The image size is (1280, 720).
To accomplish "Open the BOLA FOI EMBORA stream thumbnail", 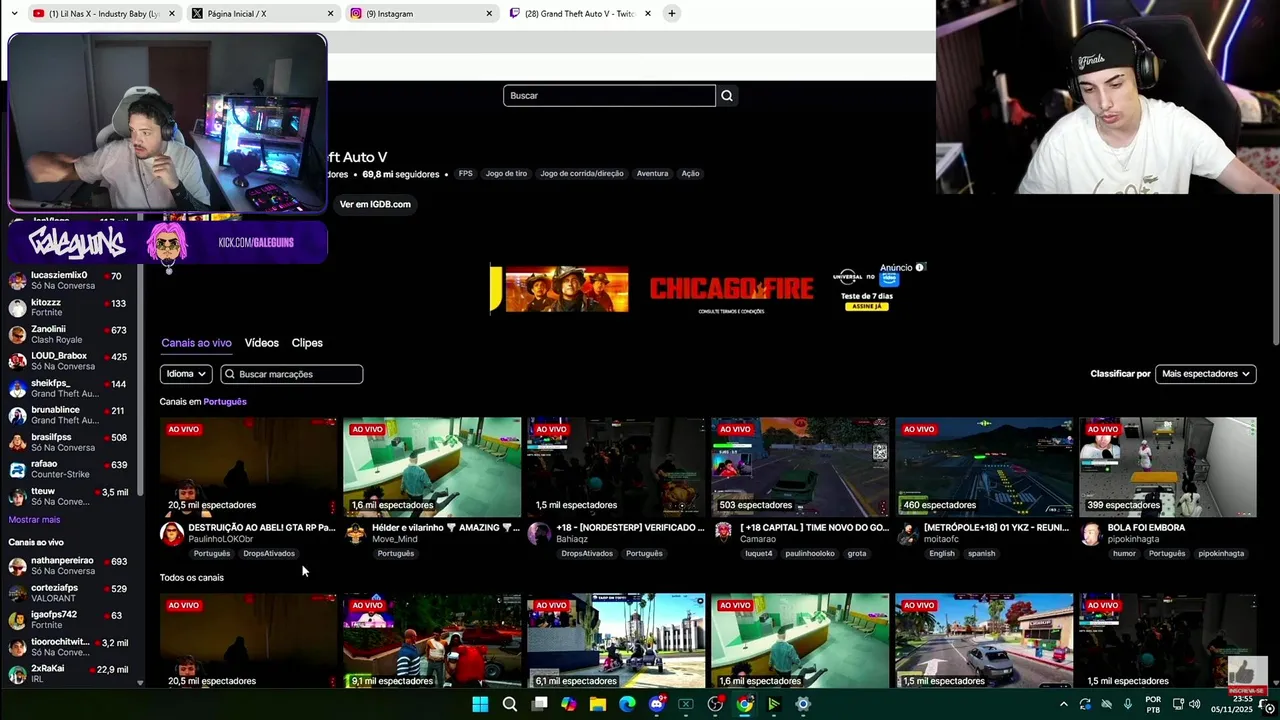I will pyautogui.click(x=1168, y=467).
